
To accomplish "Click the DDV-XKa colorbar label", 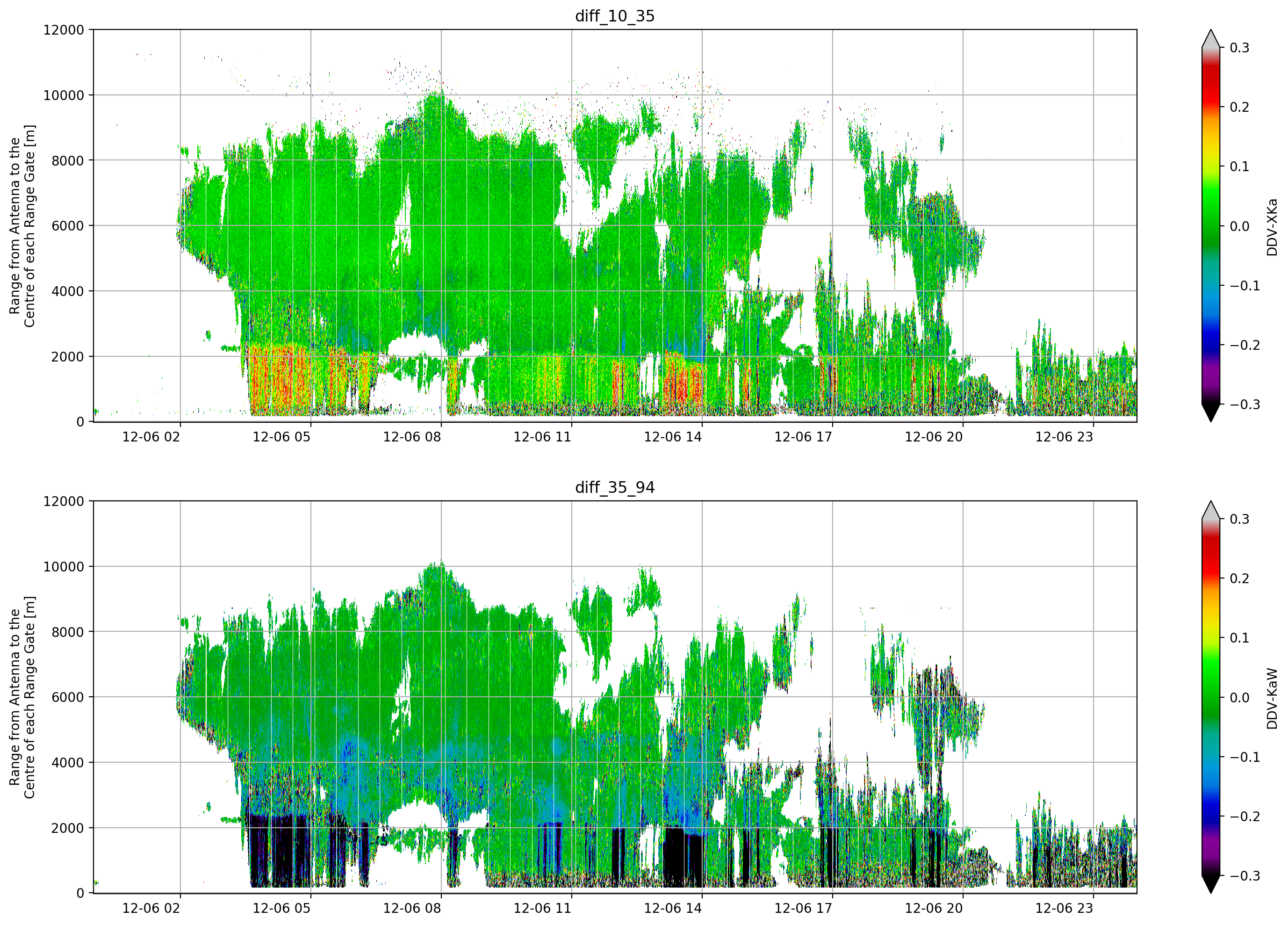I will point(1272,227).
